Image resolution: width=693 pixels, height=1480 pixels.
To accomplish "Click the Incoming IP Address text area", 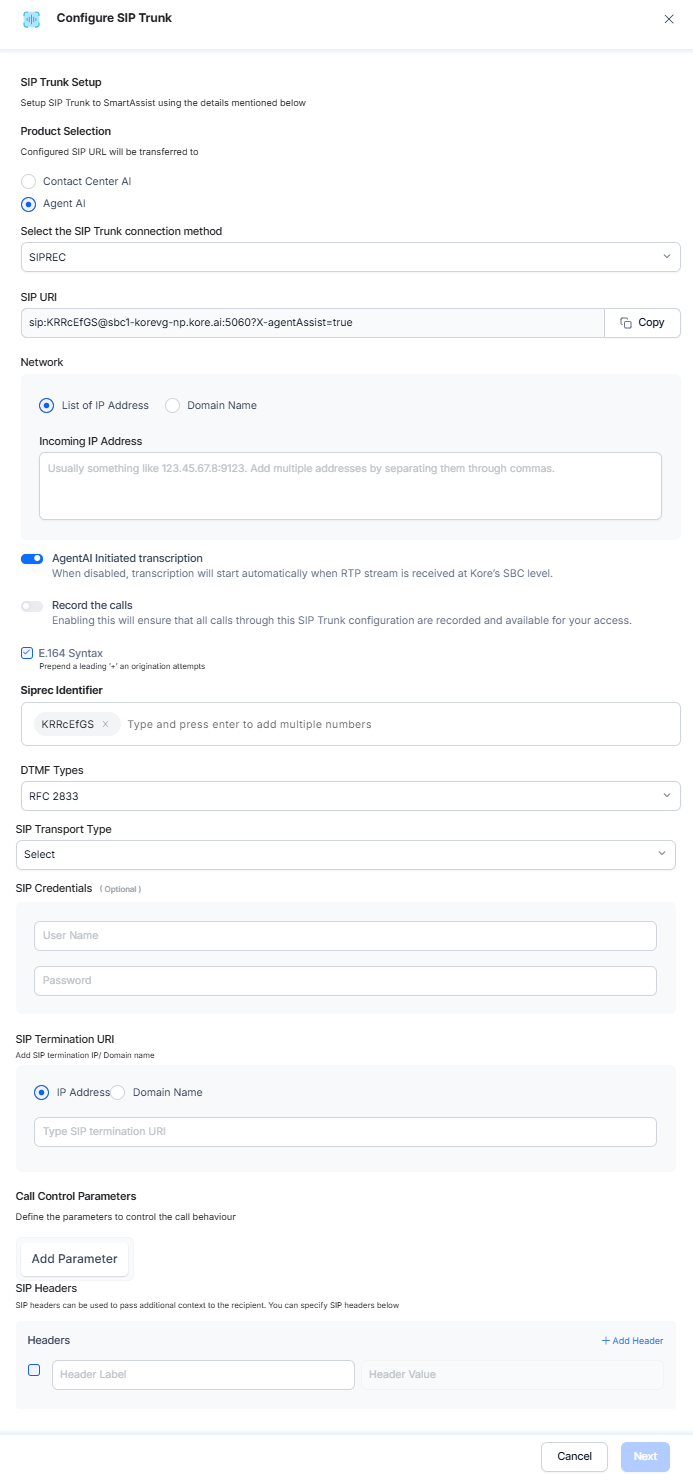I will pyautogui.click(x=350, y=486).
